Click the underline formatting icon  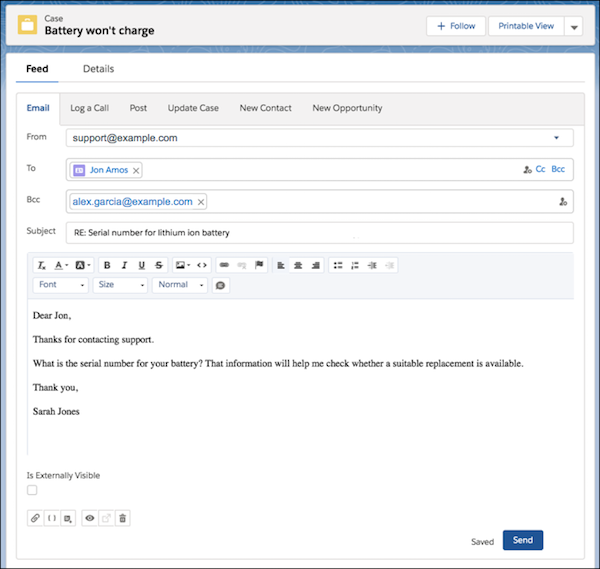141,265
